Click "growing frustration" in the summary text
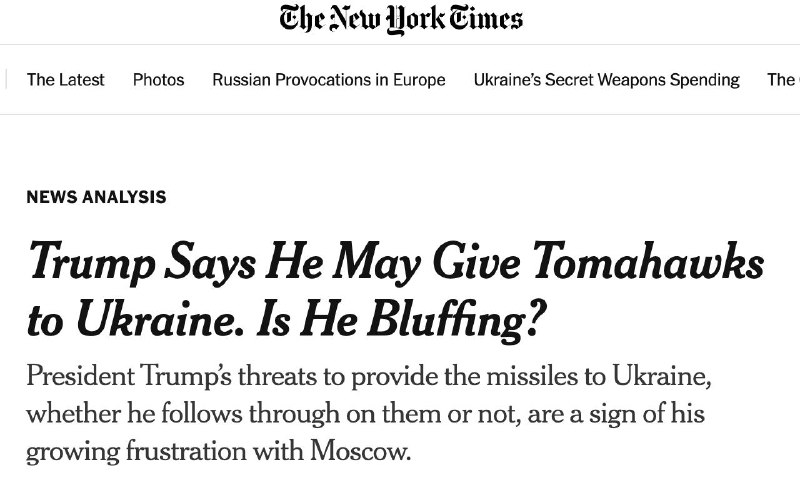The height and width of the screenshot is (500, 800). tap(124, 450)
